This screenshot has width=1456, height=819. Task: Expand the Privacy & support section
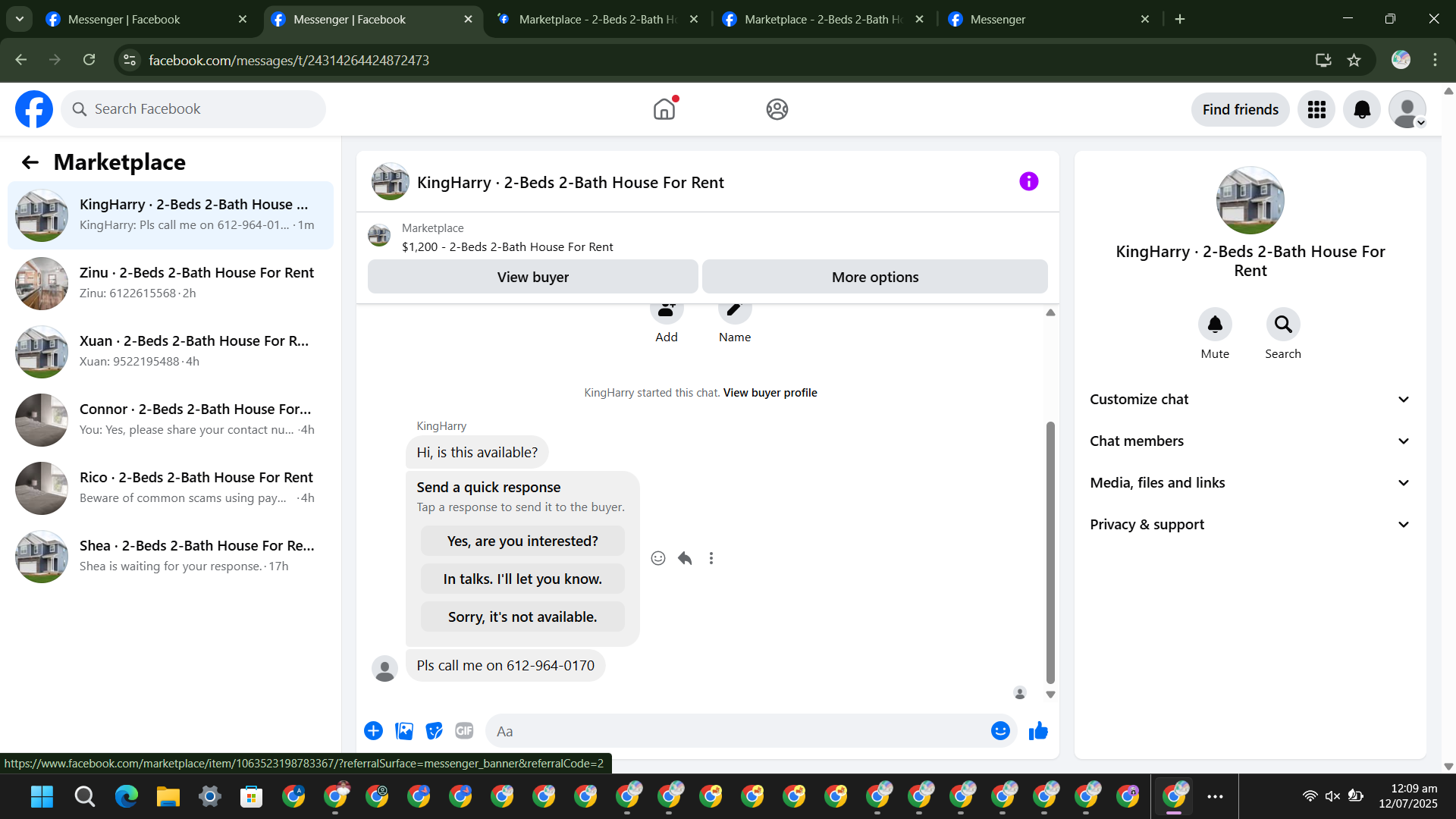pyautogui.click(x=1250, y=525)
